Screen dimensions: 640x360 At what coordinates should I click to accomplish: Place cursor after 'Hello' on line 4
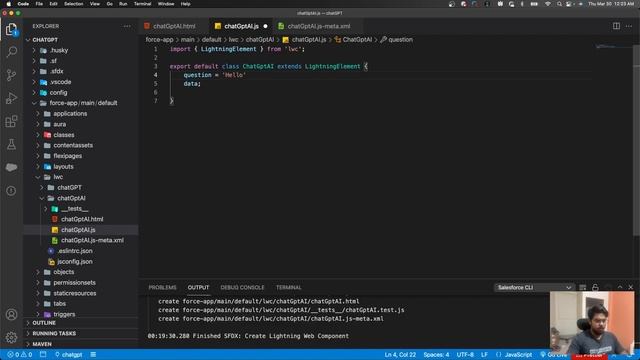246,75
